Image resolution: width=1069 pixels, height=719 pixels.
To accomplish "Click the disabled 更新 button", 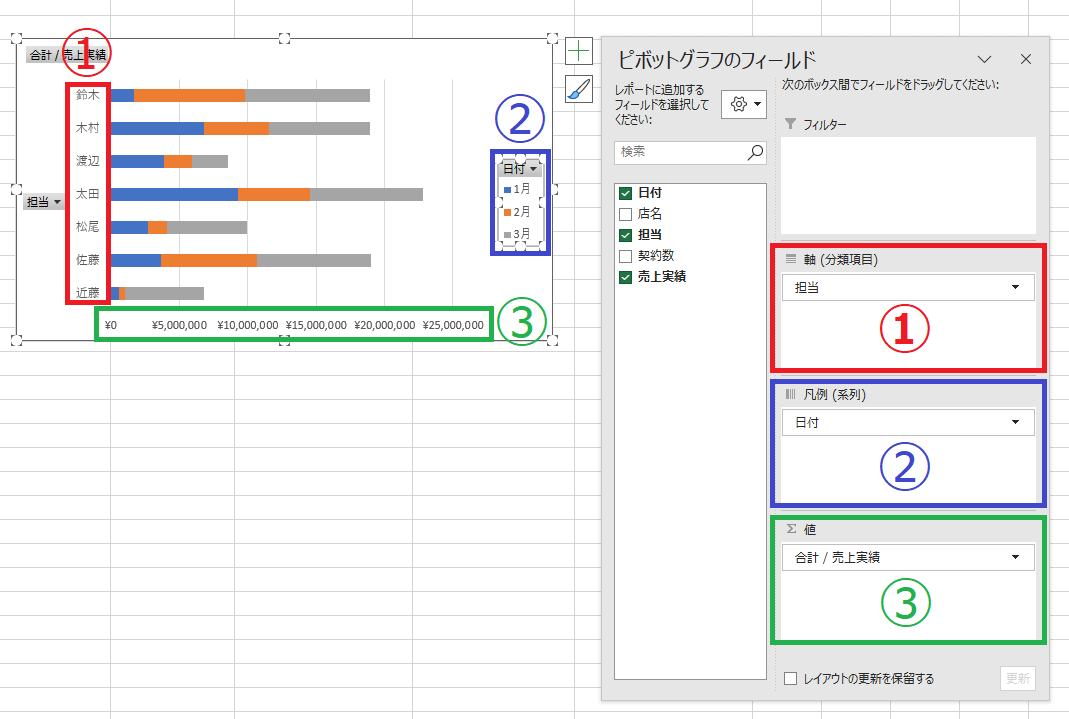I will pos(1017,679).
